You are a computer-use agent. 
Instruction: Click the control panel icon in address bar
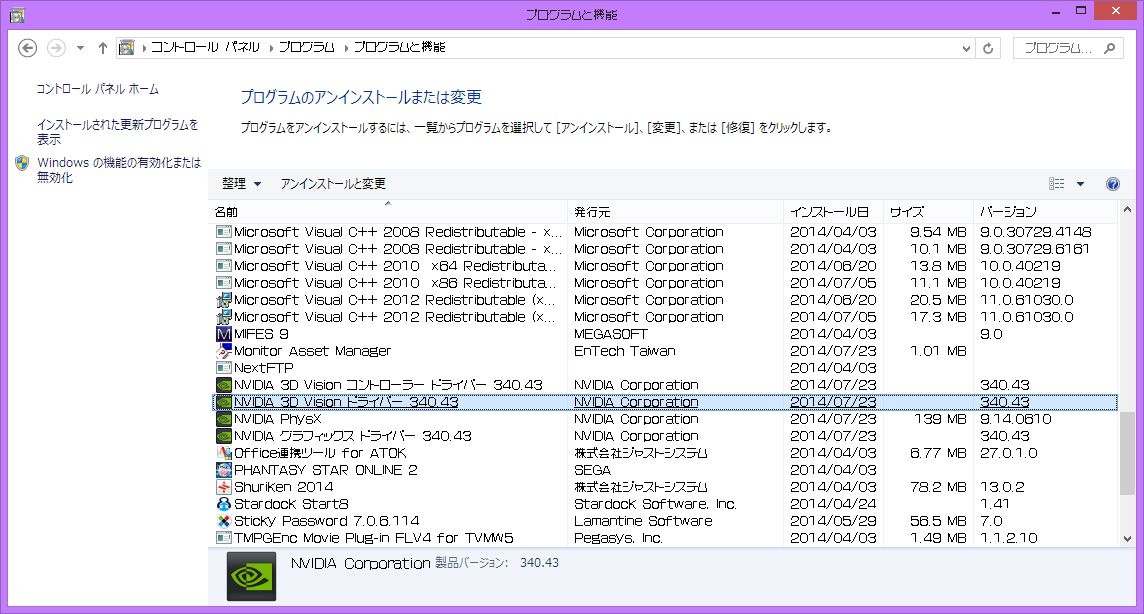point(127,47)
